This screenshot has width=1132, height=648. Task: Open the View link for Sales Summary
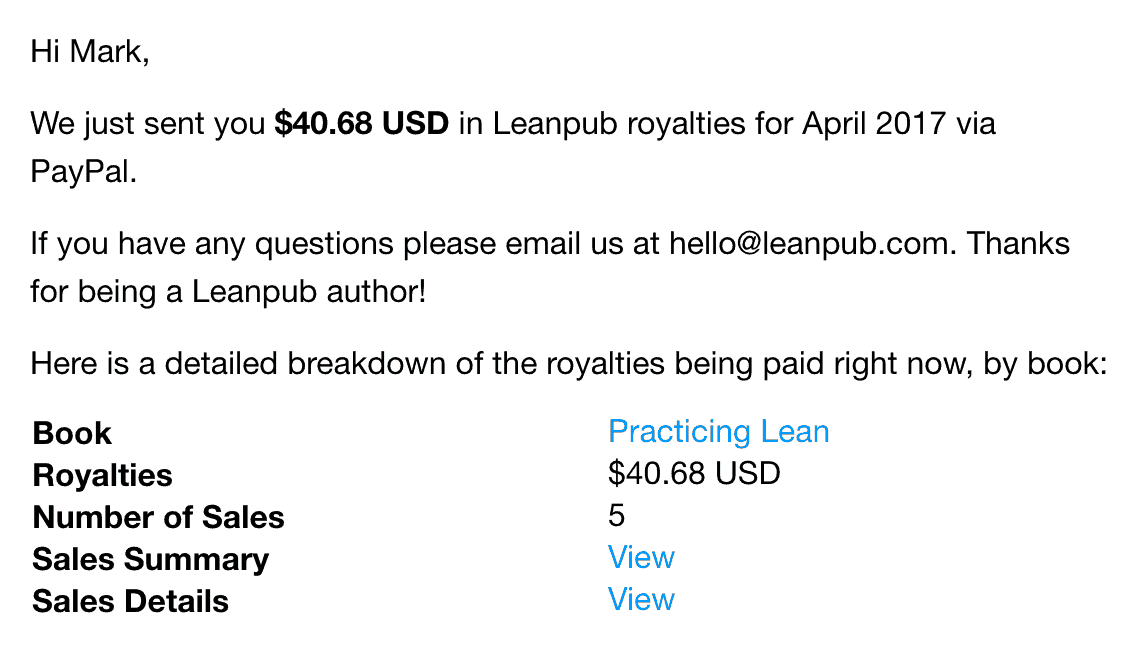[641, 557]
